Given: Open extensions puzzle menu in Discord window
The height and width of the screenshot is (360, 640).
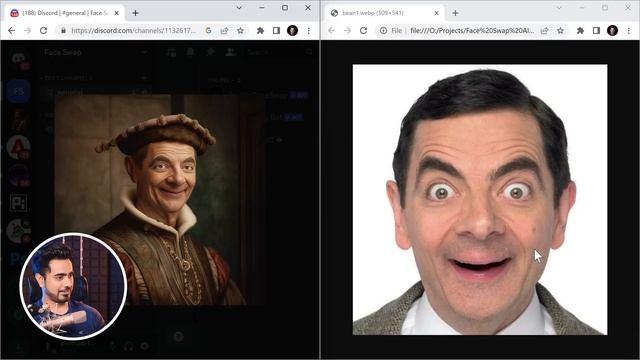Looking at the screenshot, I should pyautogui.click(x=260, y=31).
